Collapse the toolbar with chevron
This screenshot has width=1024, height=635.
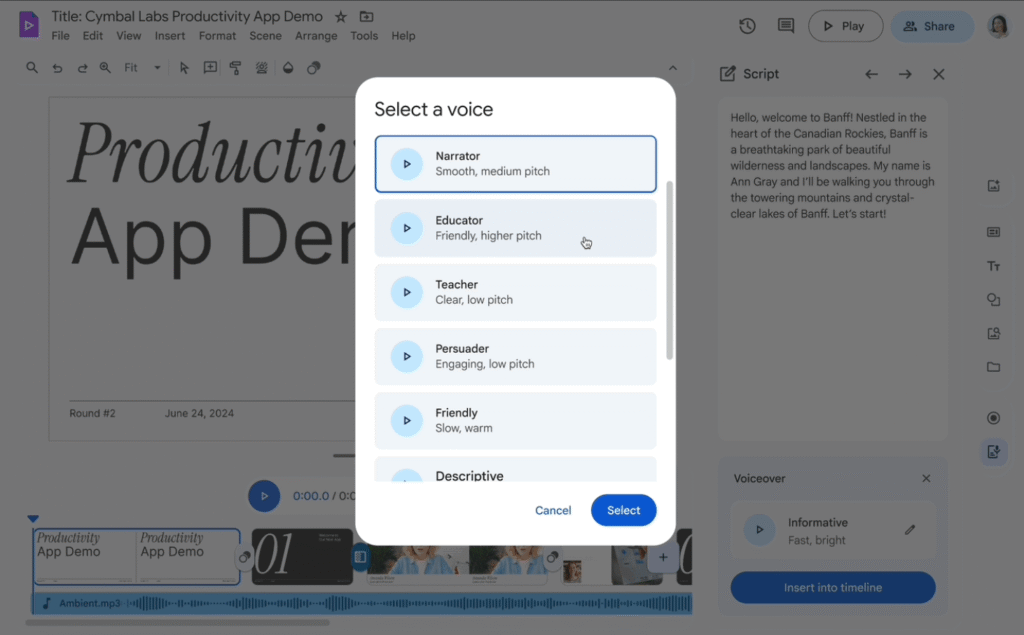coord(673,68)
